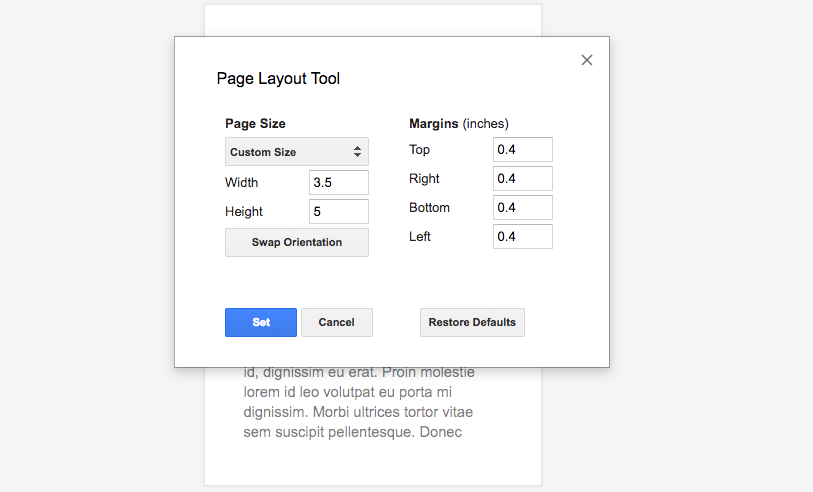Click the Bottom margin label
Screen dimensions: 813x492
pos(430,208)
